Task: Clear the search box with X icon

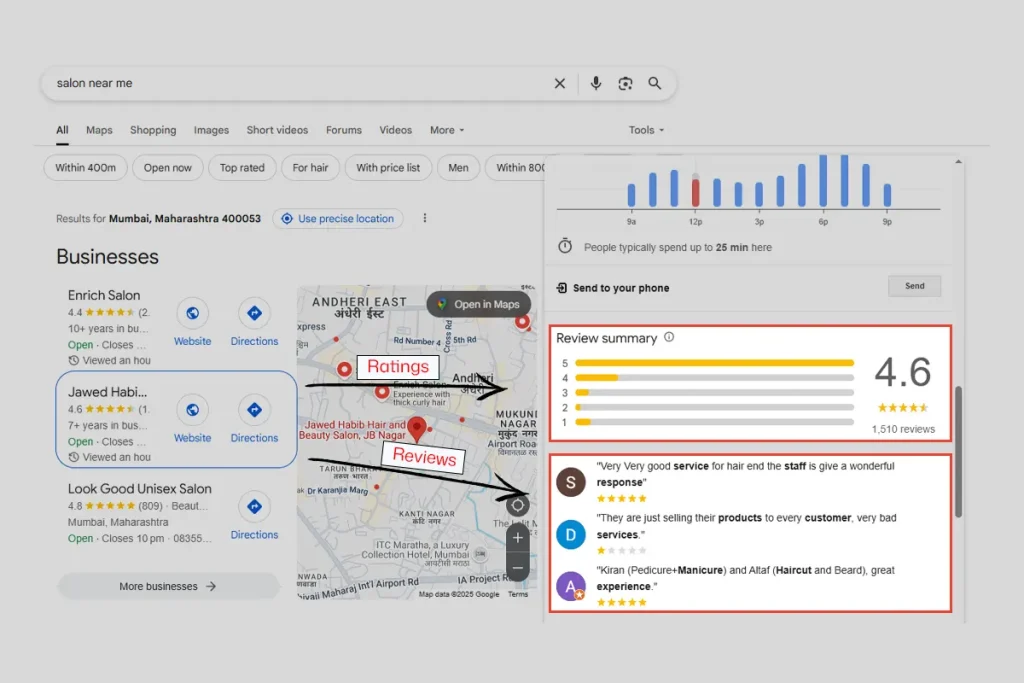Action: click(560, 84)
